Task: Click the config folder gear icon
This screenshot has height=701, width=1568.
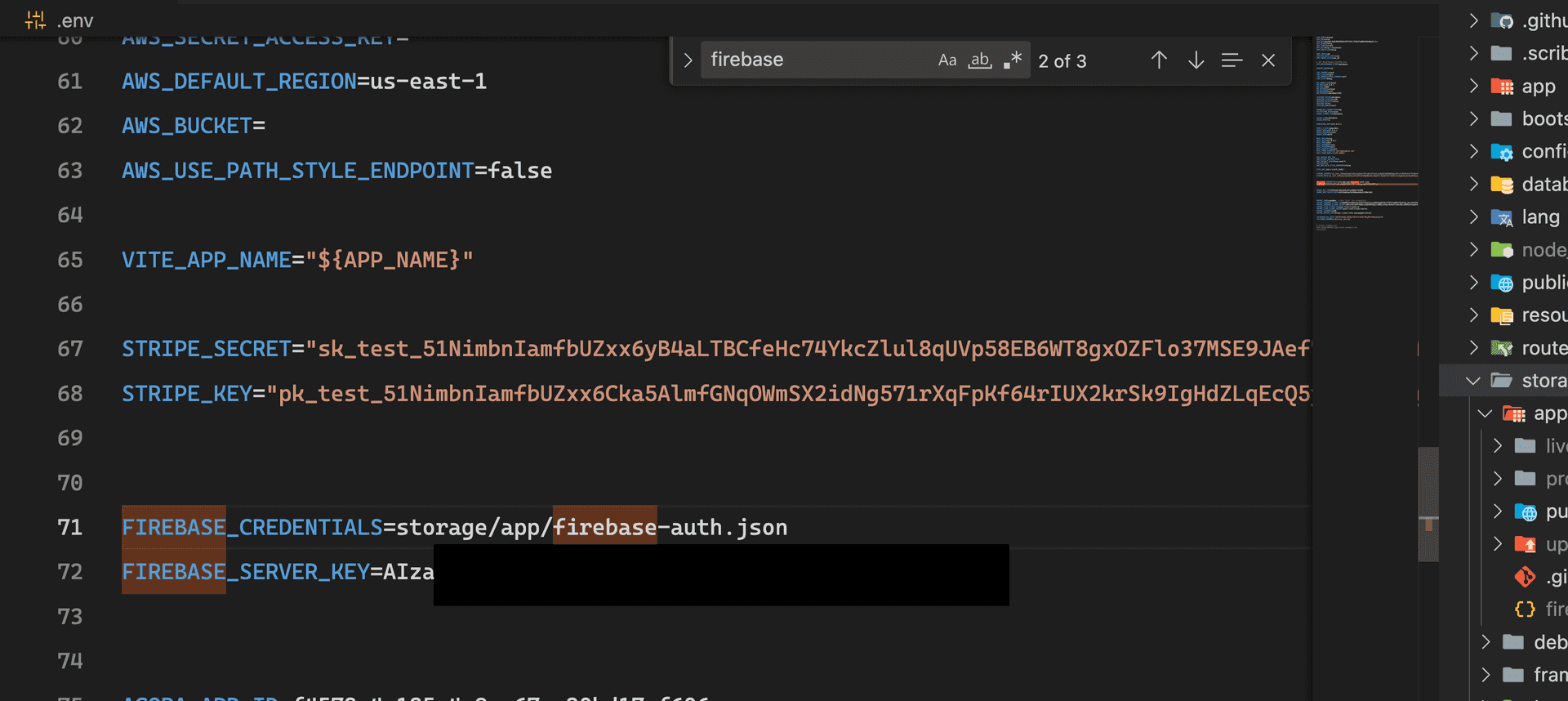Action: pyautogui.click(x=1502, y=152)
